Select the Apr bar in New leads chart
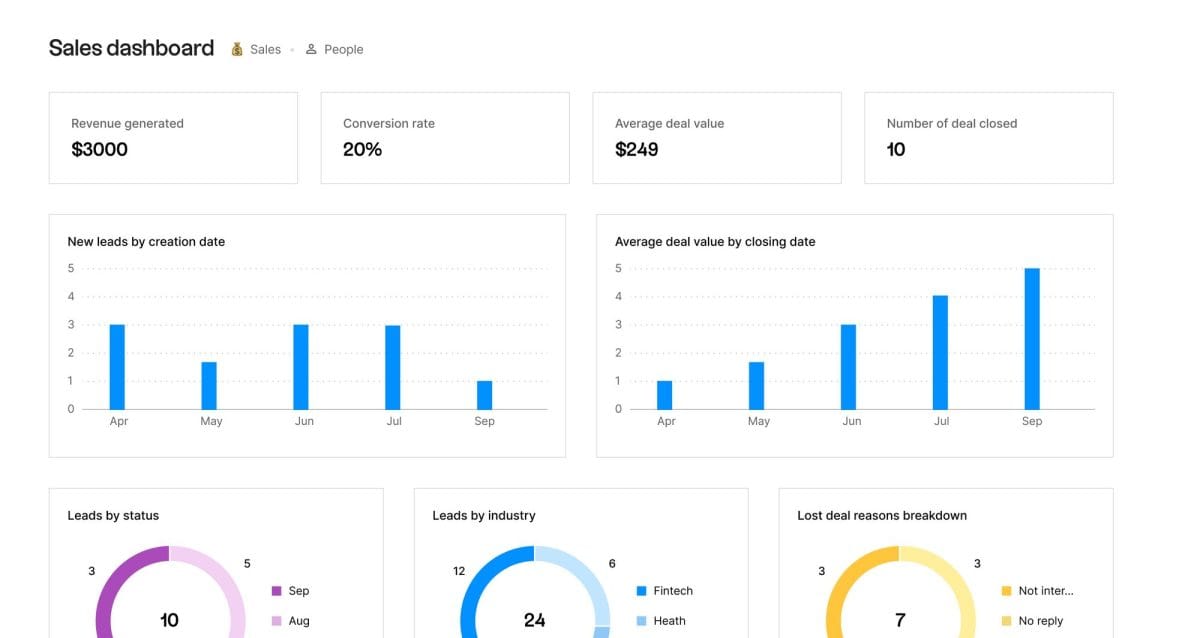The width and height of the screenshot is (1200, 638). 117,367
